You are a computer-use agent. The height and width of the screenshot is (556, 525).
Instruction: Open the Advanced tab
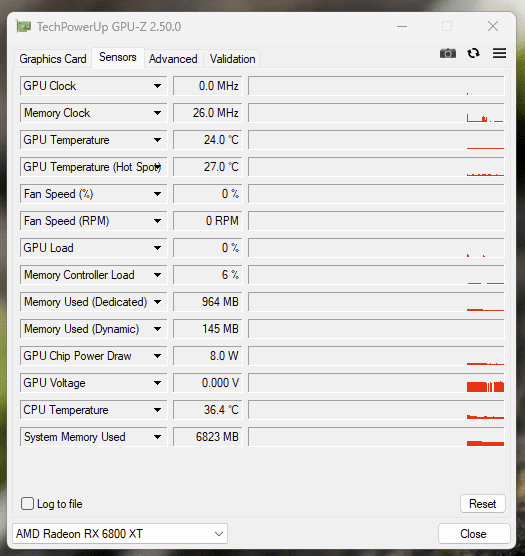[173, 59]
